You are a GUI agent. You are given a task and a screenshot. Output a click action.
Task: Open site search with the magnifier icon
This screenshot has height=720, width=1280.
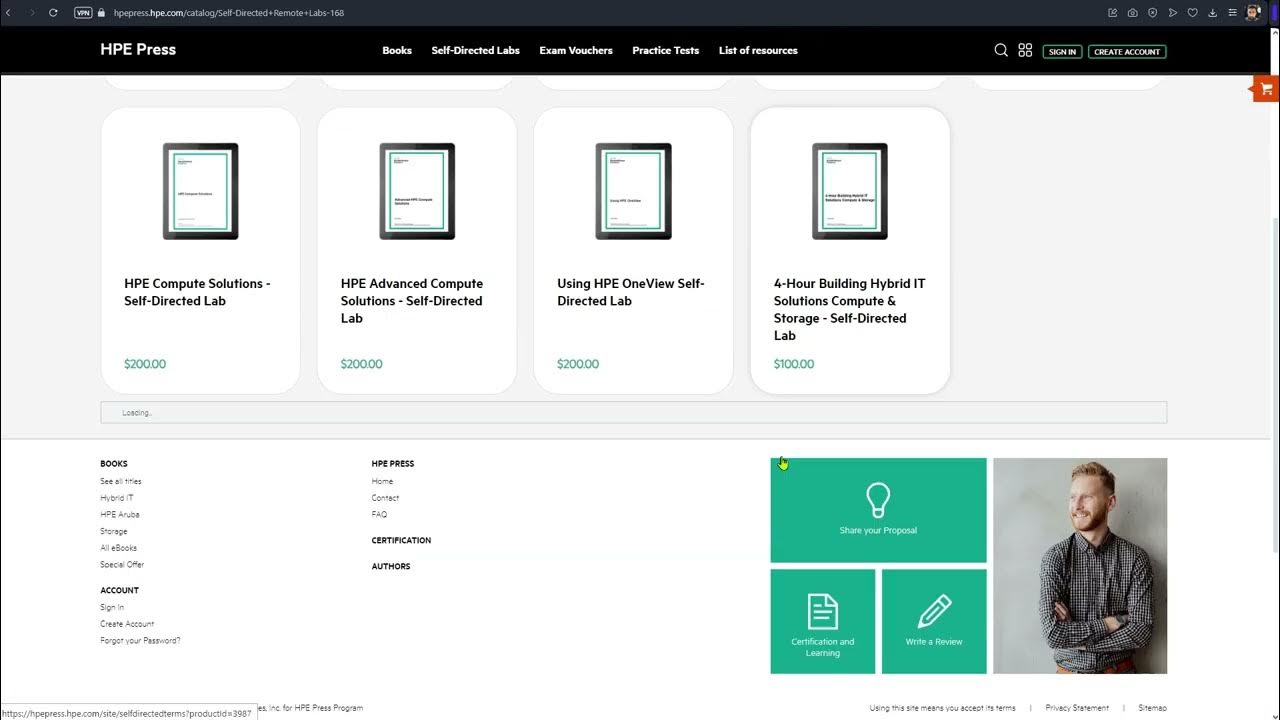tap(1001, 50)
